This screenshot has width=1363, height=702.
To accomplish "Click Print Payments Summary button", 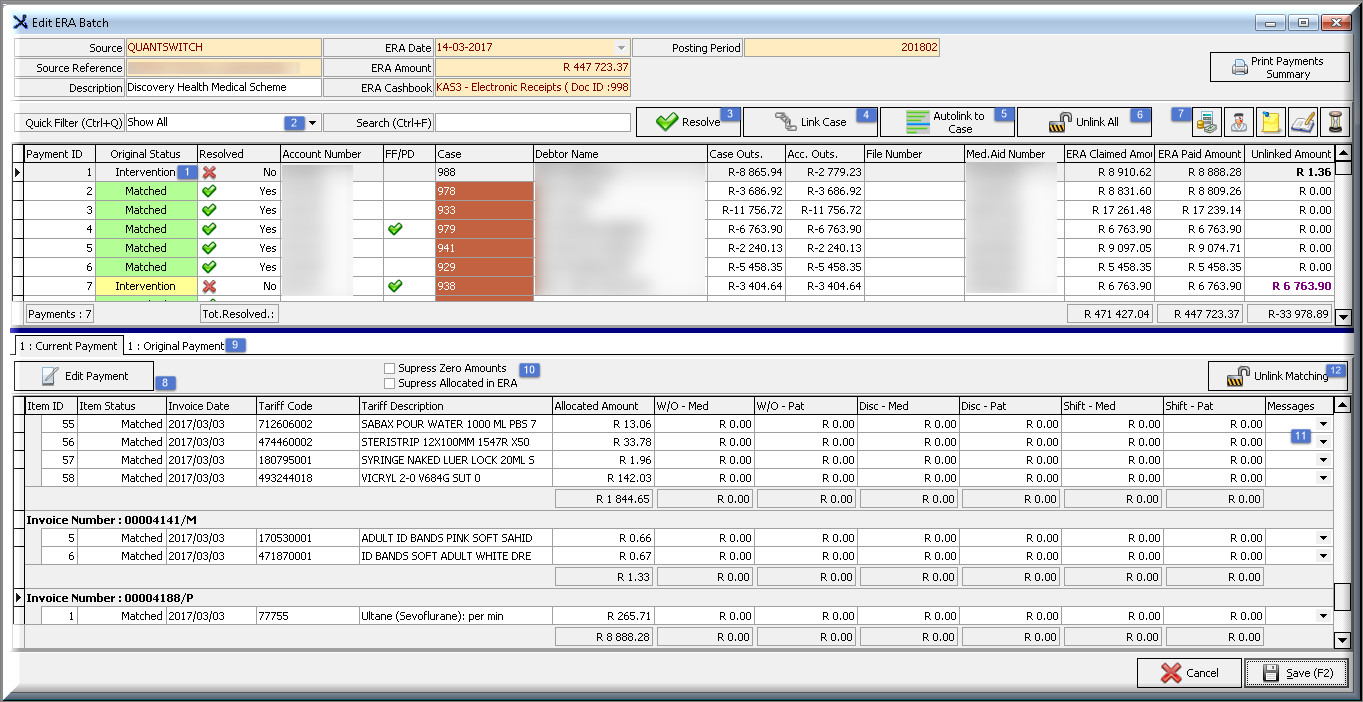I will 1279,67.
